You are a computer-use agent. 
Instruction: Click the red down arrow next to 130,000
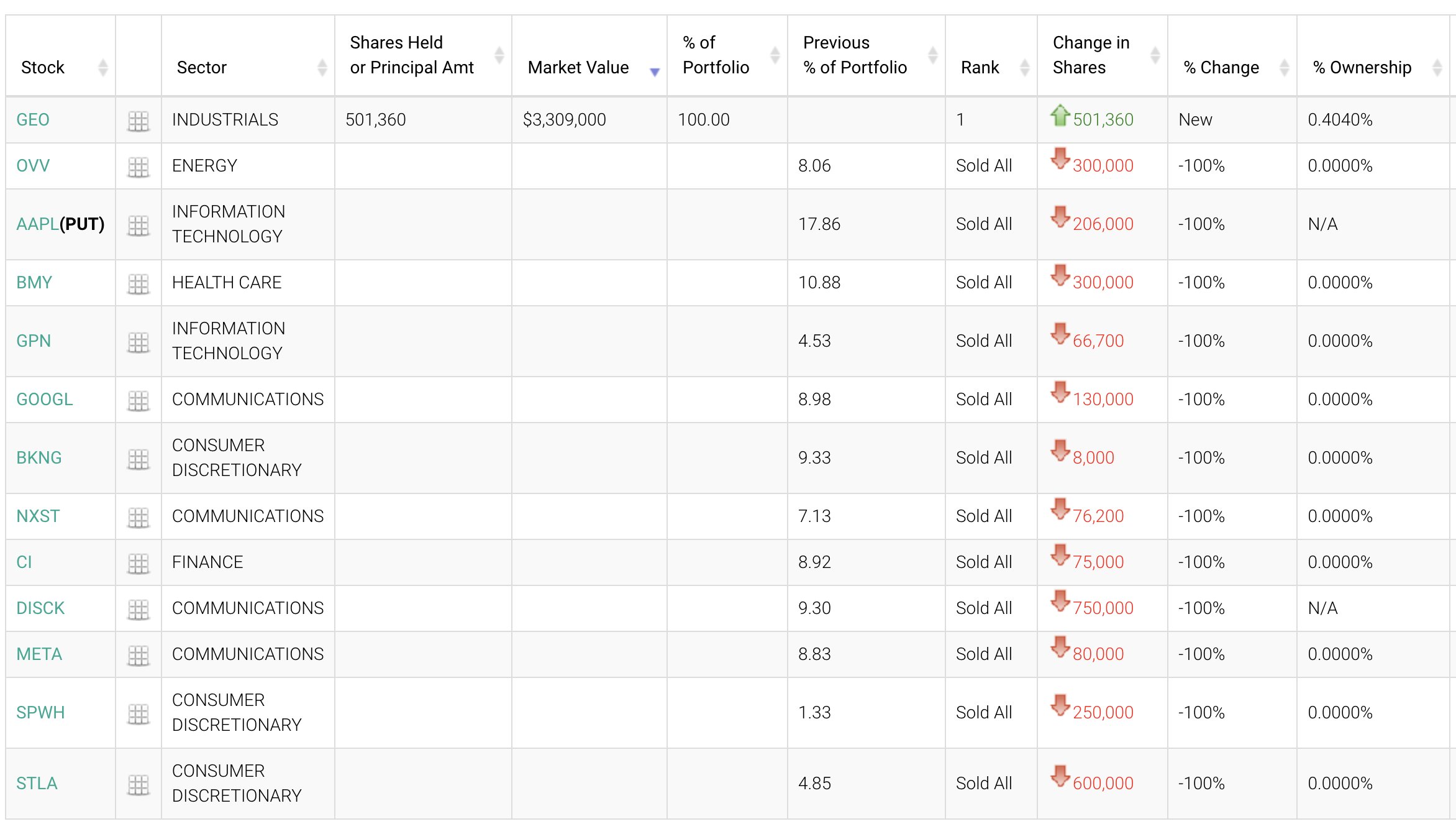coord(1060,392)
